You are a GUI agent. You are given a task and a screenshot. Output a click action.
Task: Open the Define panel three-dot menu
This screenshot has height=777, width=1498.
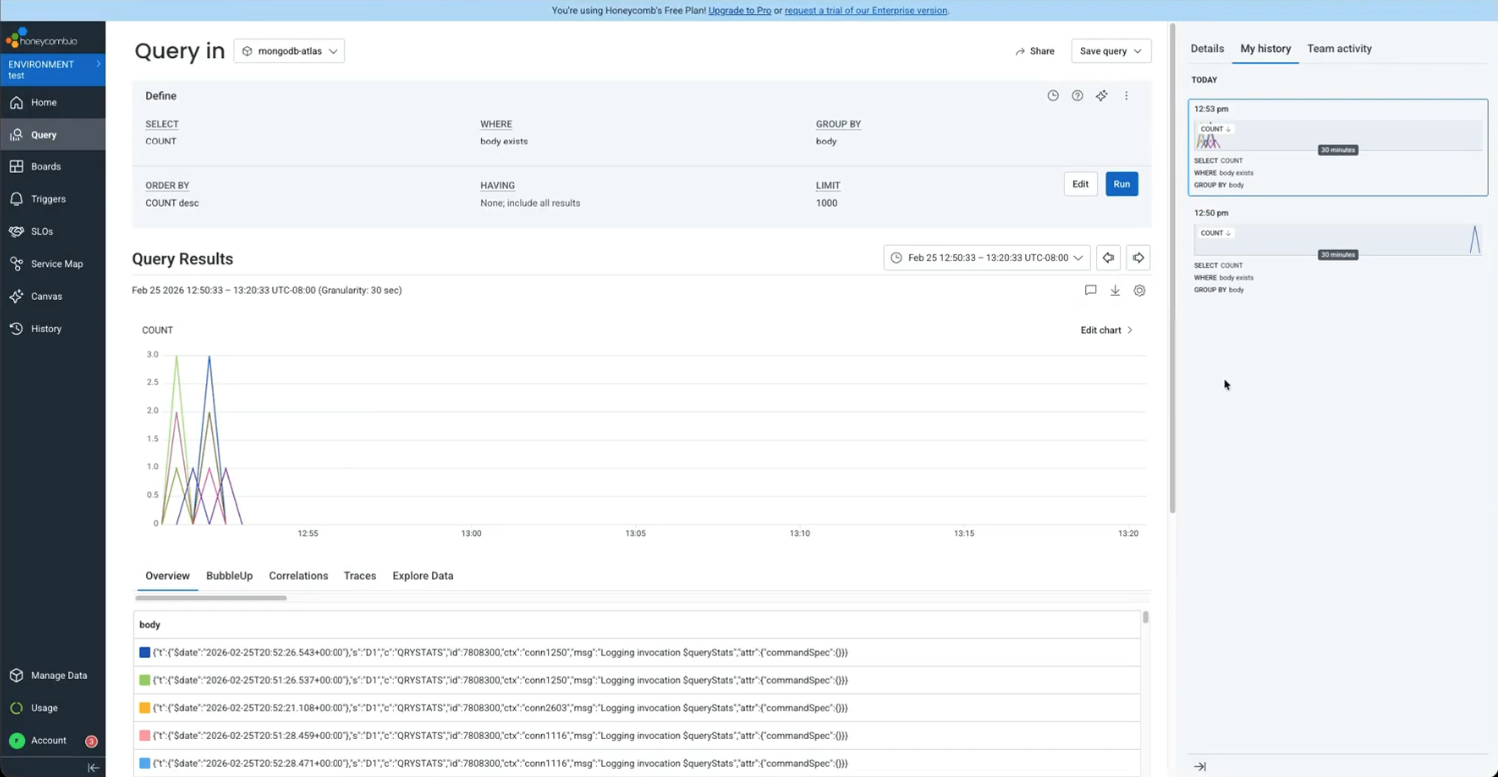coord(1126,96)
